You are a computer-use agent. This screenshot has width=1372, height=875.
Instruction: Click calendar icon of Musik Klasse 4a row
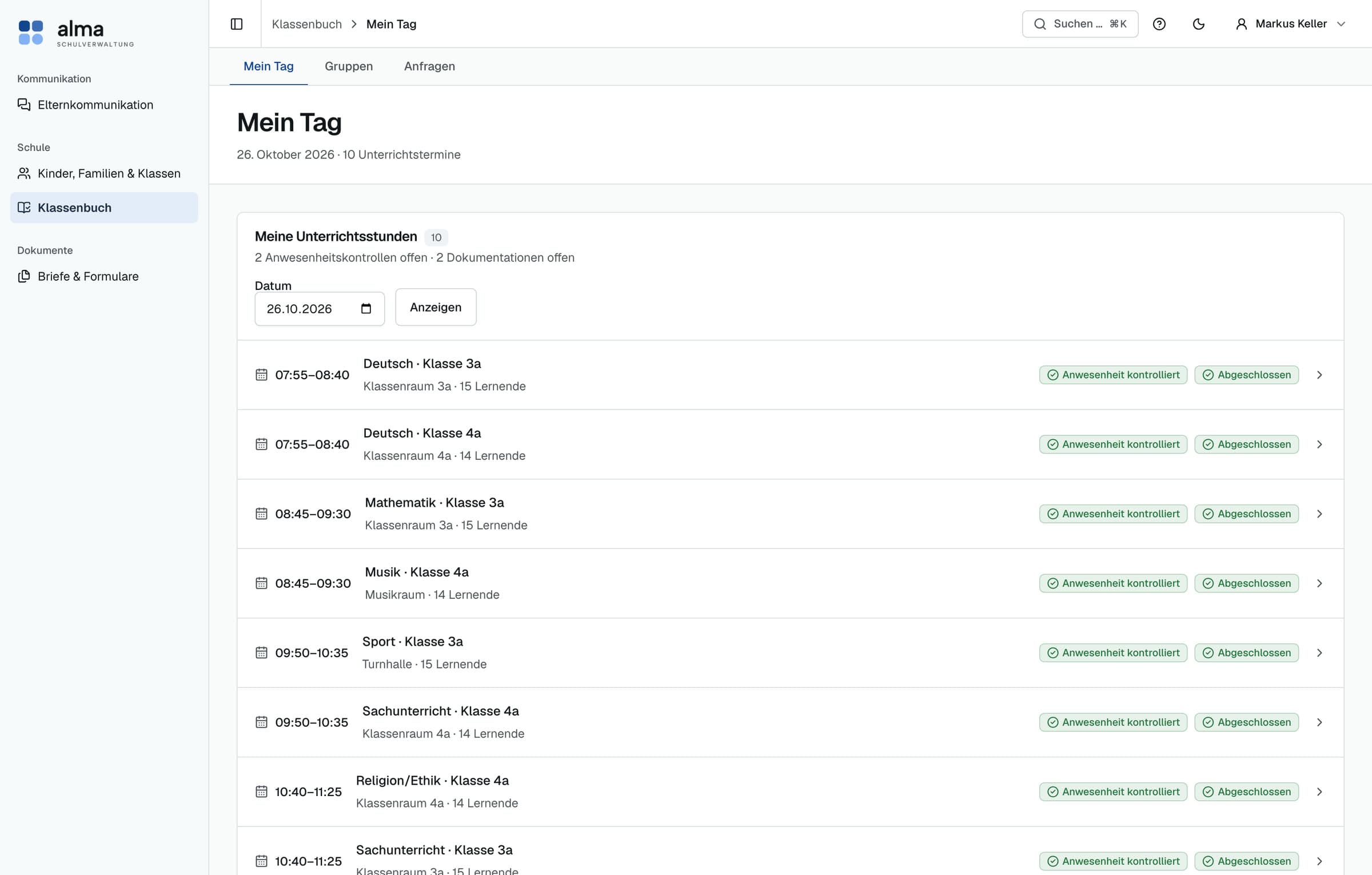pyautogui.click(x=261, y=583)
